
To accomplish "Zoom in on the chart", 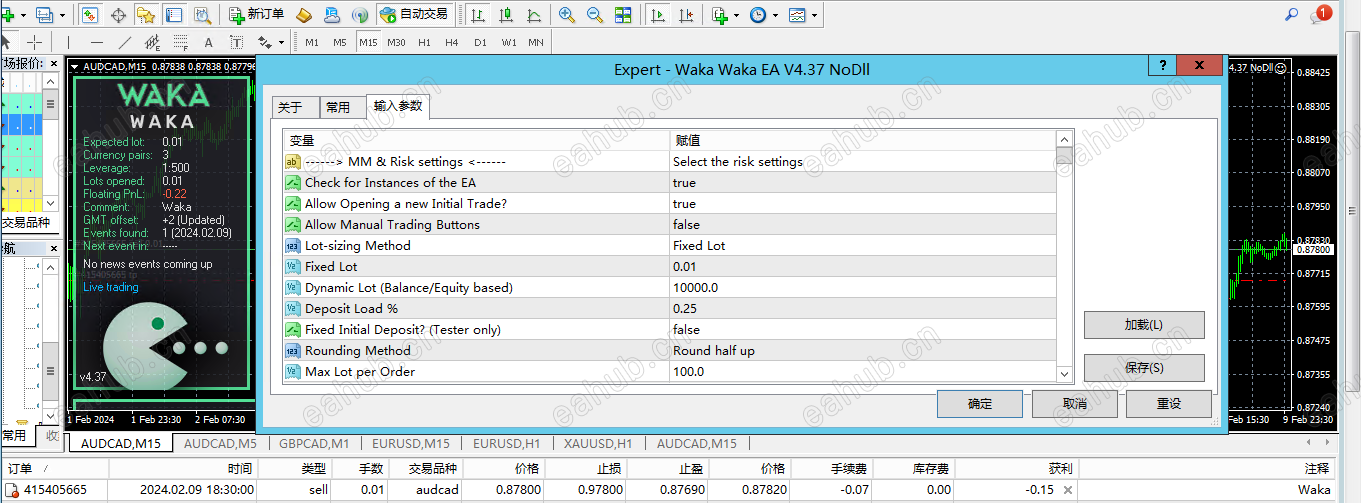I will pos(567,15).
